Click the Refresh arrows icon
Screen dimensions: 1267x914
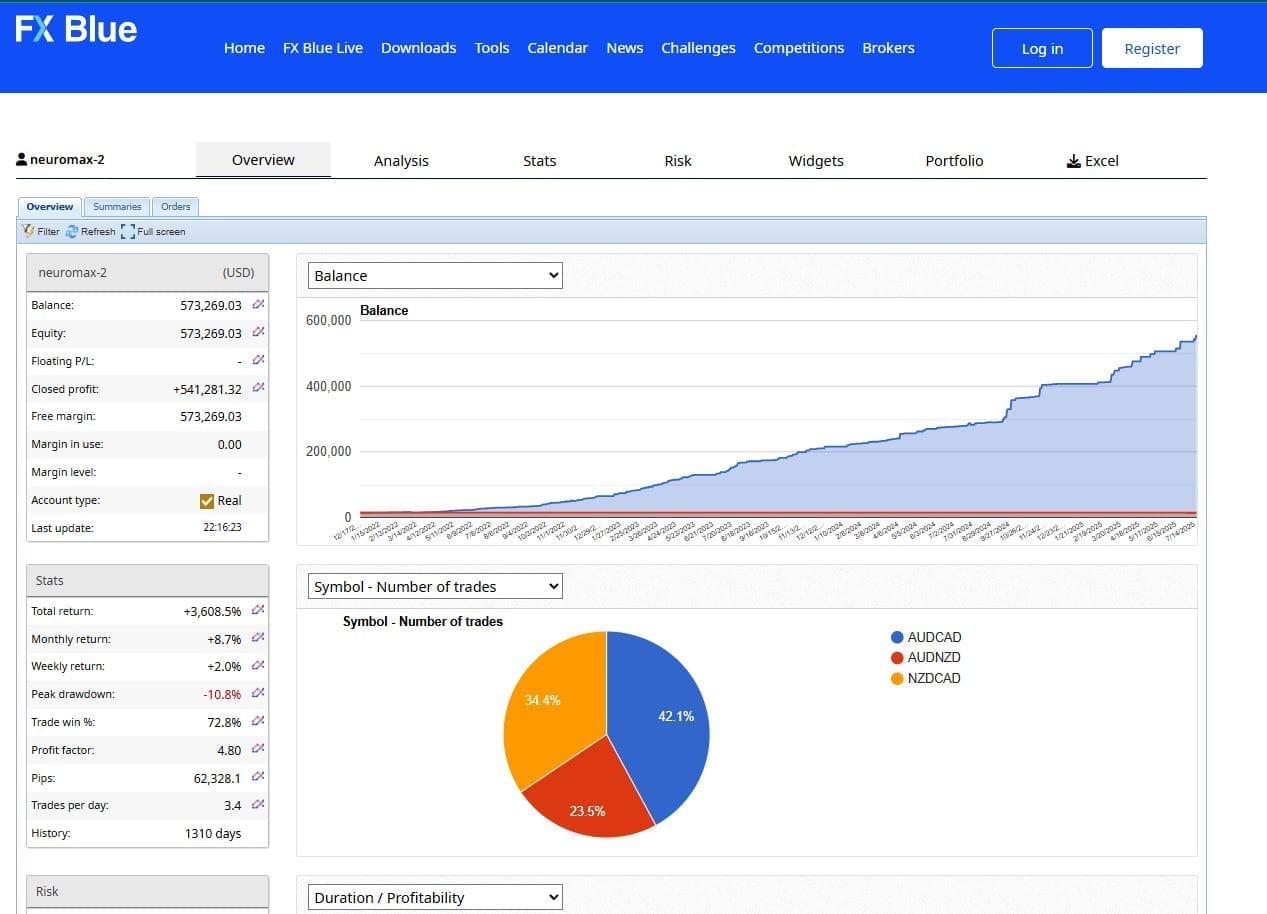point(72,231)
